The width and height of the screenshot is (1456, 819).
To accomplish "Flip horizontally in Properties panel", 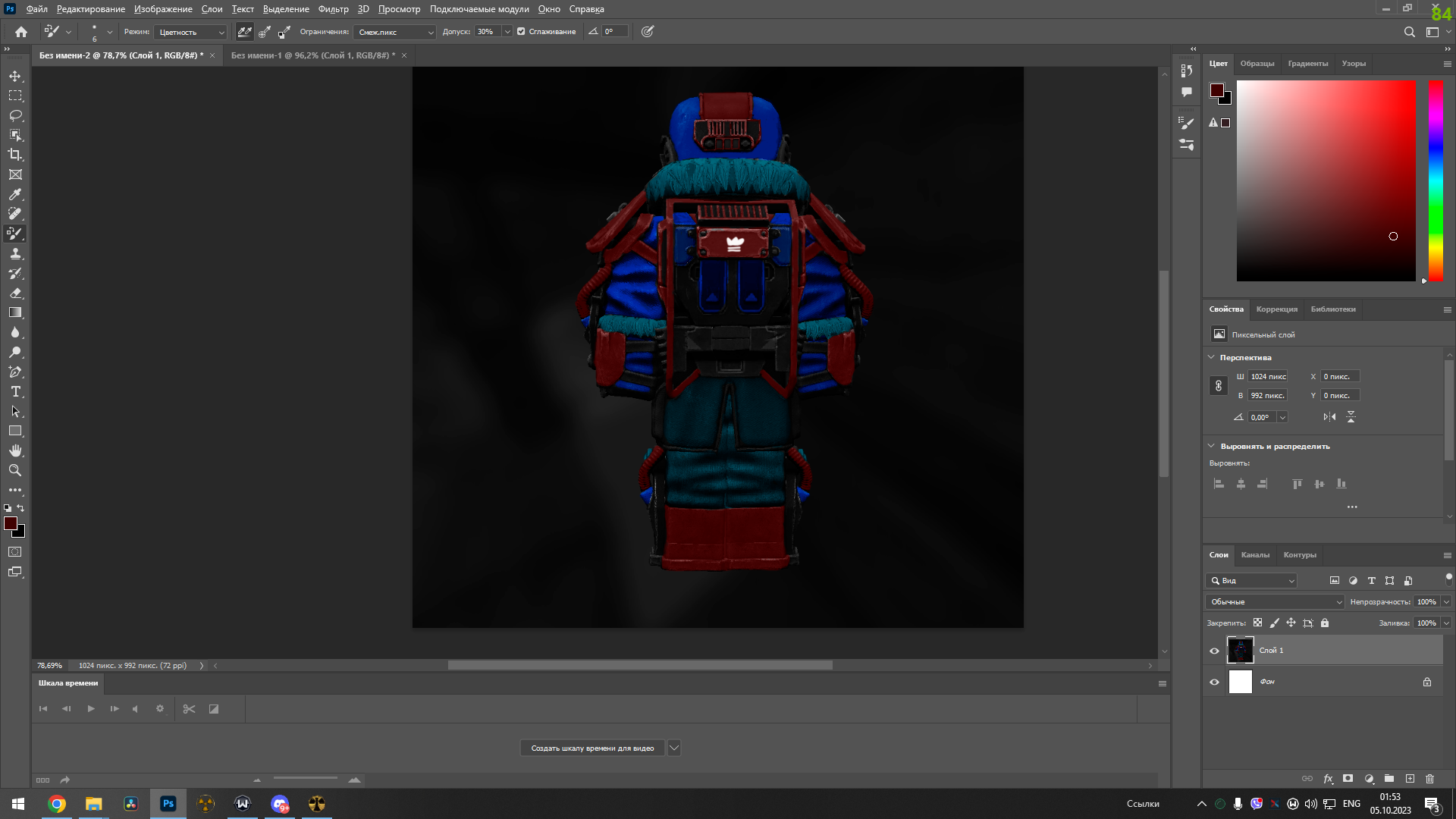I will coord(1329,417).
